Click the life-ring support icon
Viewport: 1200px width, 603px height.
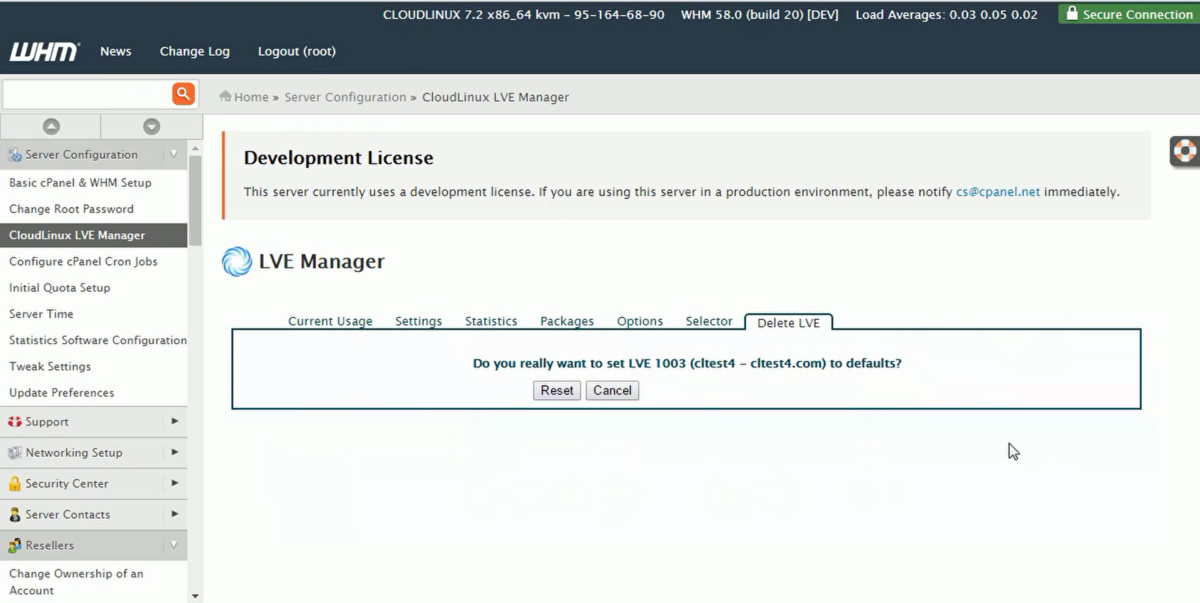click(1185, 151)
